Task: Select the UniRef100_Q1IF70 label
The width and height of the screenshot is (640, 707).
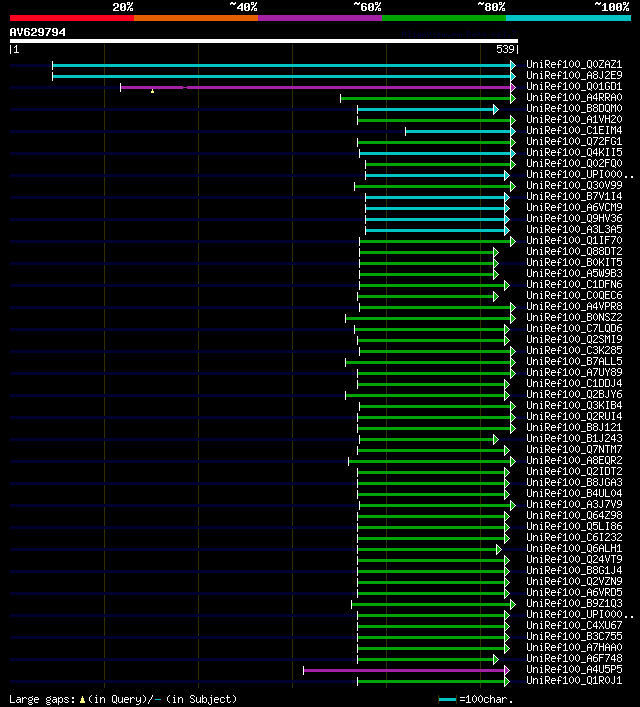Action: [574, 240]
